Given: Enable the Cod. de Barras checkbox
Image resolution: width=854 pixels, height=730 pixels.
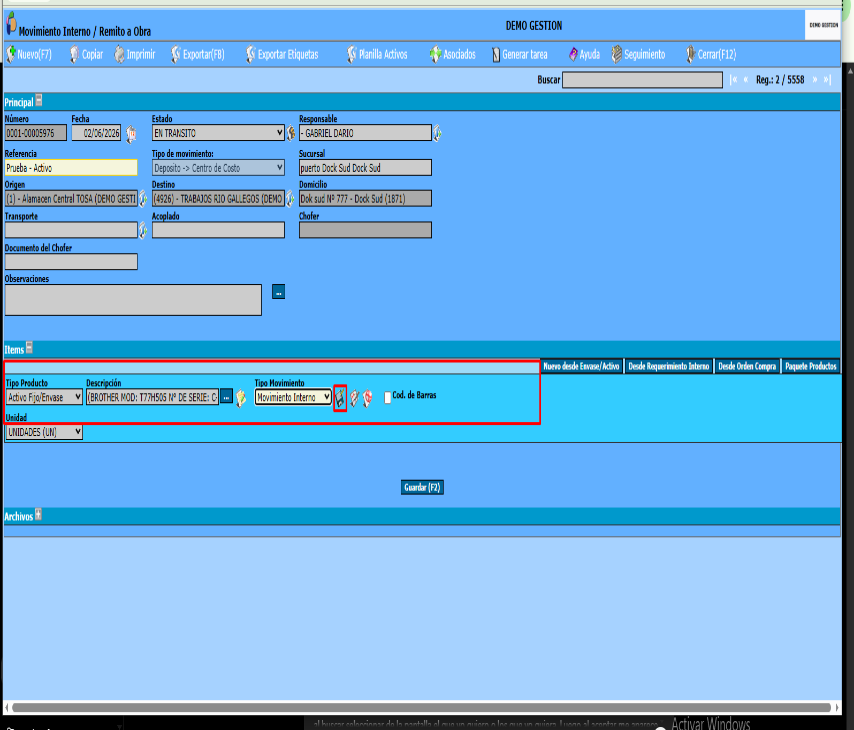Looking at the screenshot, I should coord(388,398).
